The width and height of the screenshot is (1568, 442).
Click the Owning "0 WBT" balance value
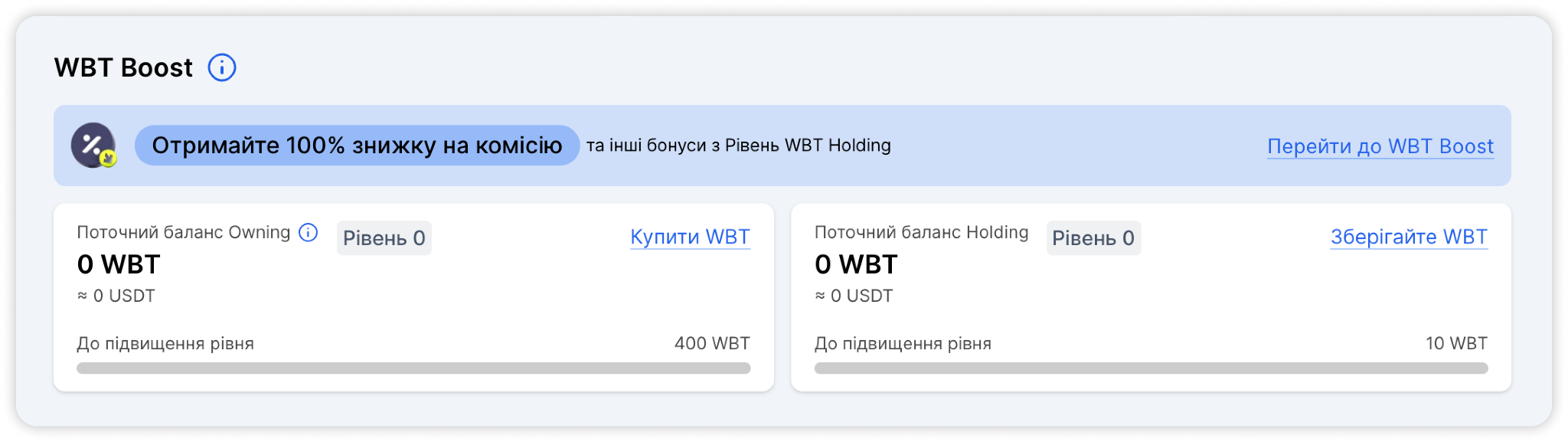pyautogui.click(x=119, y=264)
